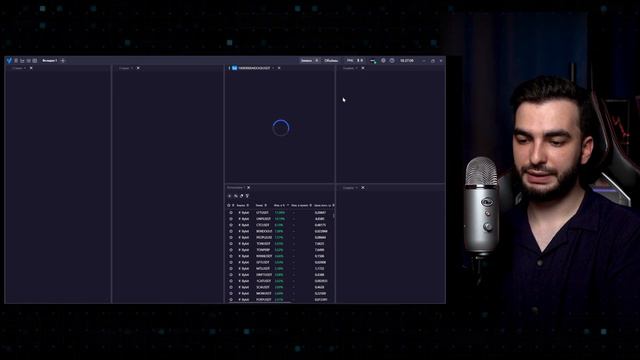Click the third icon in screener toolbar

(241, 196)
